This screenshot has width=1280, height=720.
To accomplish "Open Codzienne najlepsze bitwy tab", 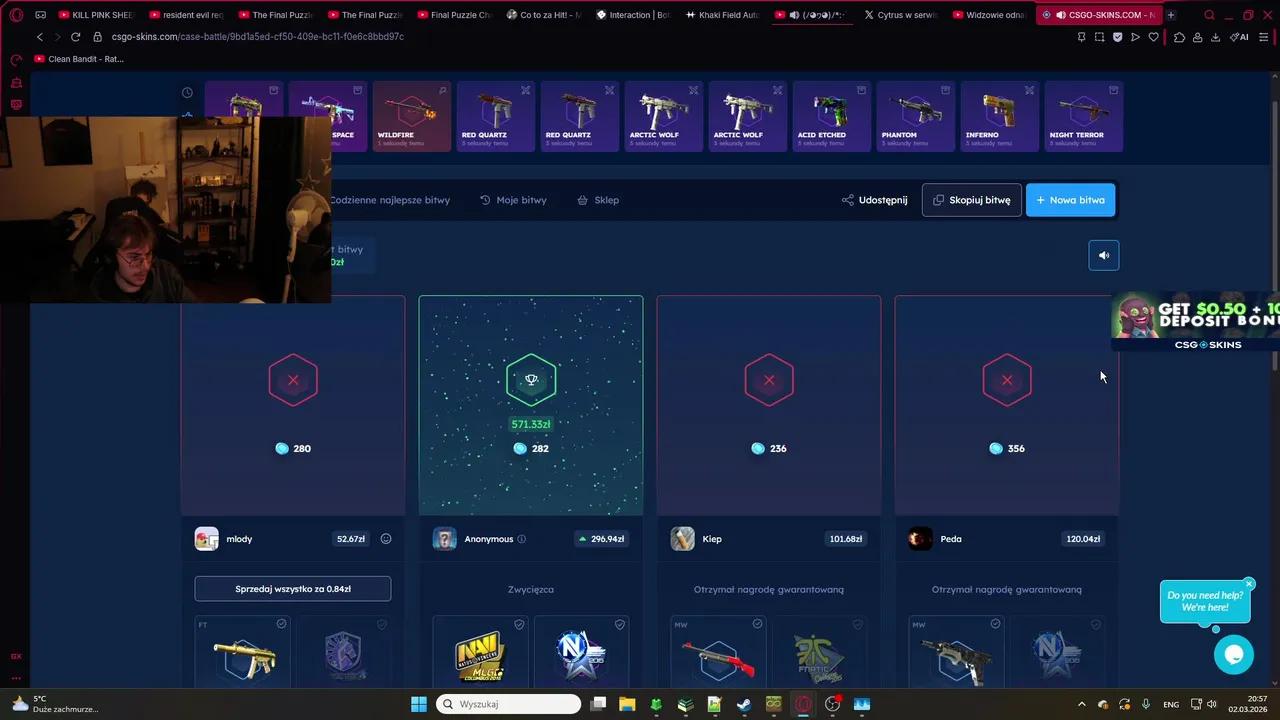I will point(390,200).
